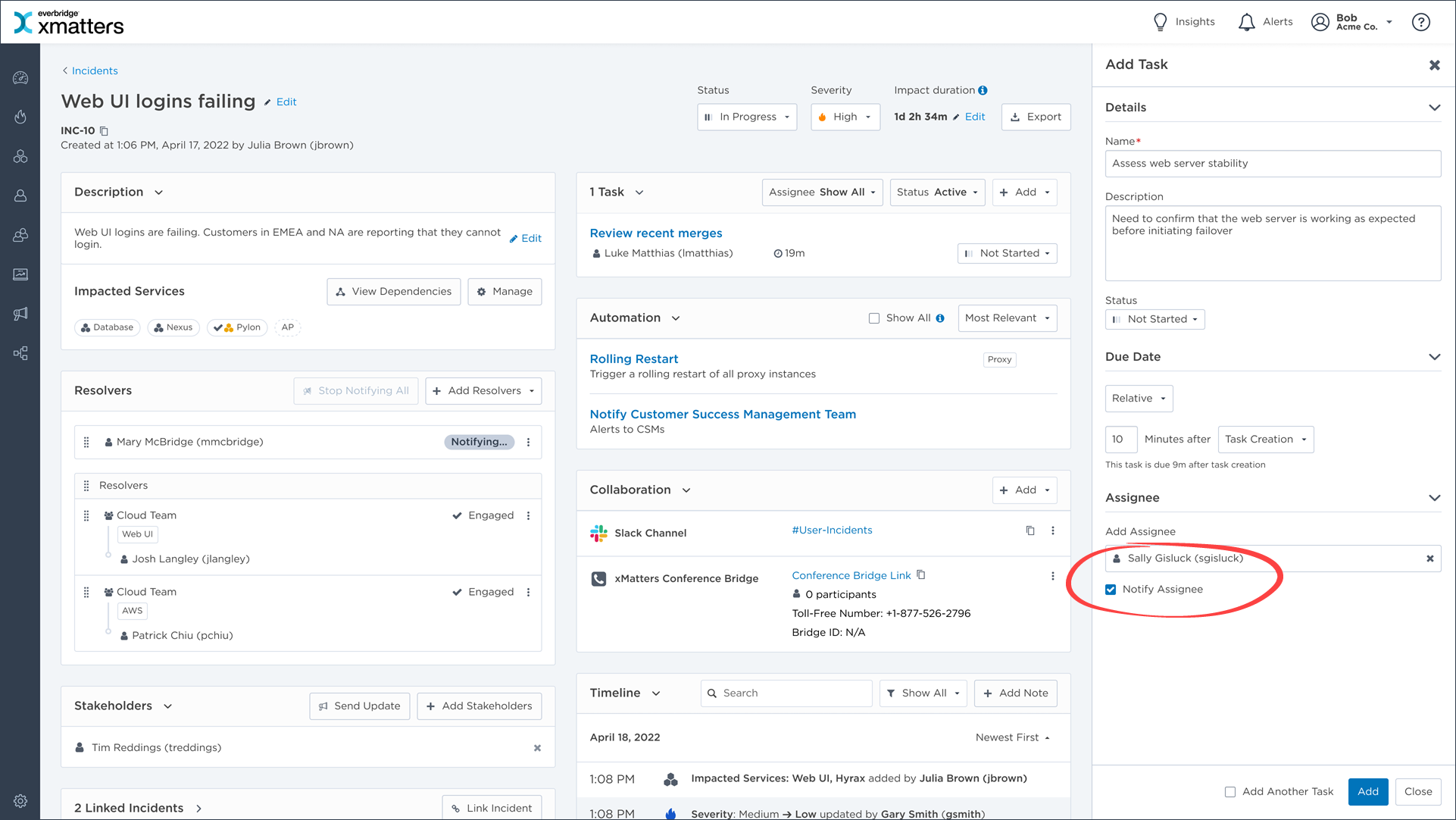
Task: Click in the task Name field
Action: pos(1273,164)
